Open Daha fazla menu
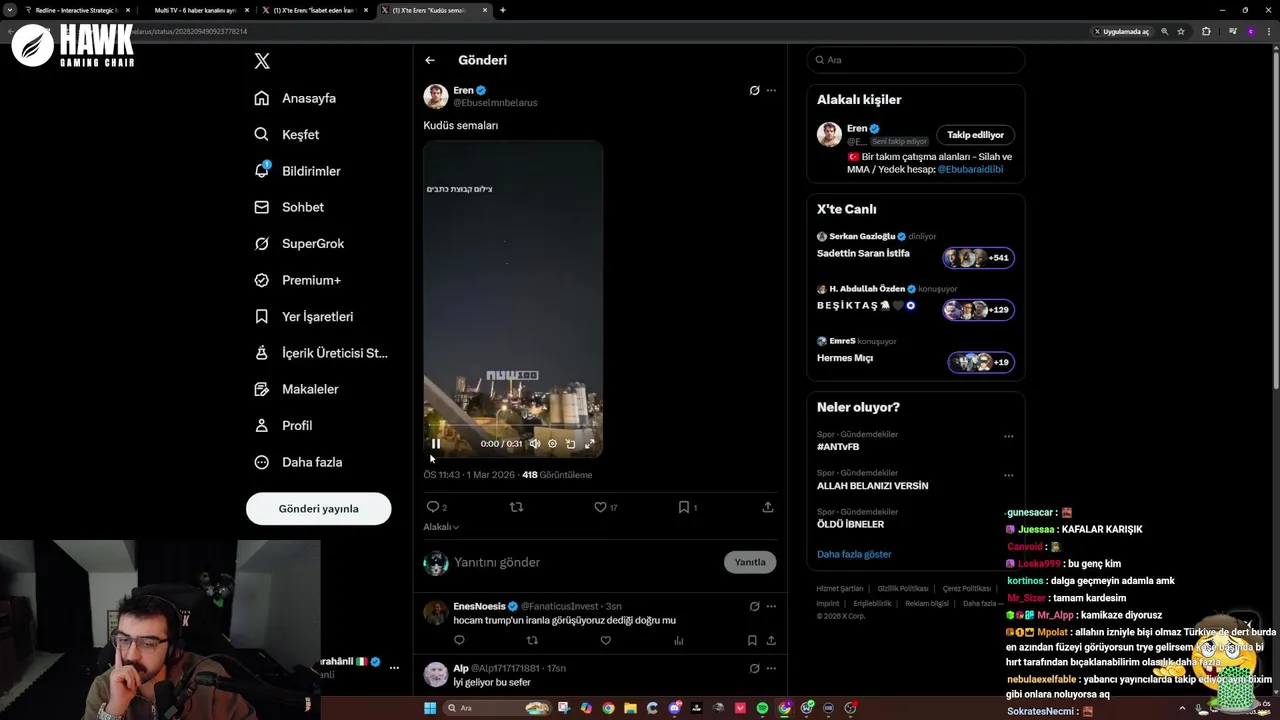 (x=298, y=462)
